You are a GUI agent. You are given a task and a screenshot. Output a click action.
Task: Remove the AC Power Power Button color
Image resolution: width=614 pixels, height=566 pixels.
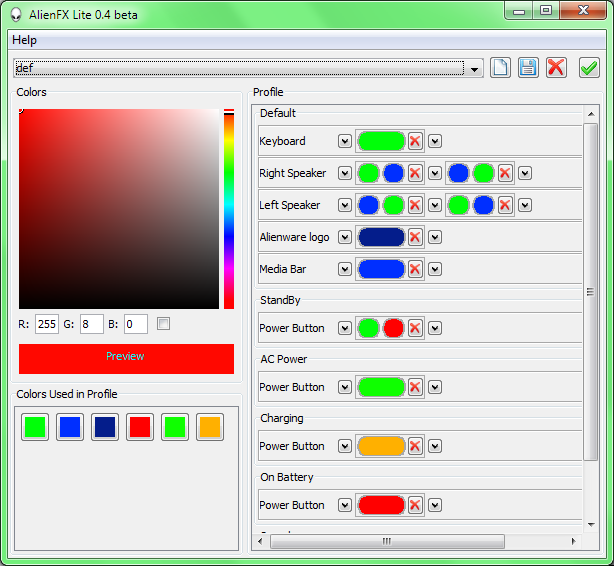click(x=415, y=387)
